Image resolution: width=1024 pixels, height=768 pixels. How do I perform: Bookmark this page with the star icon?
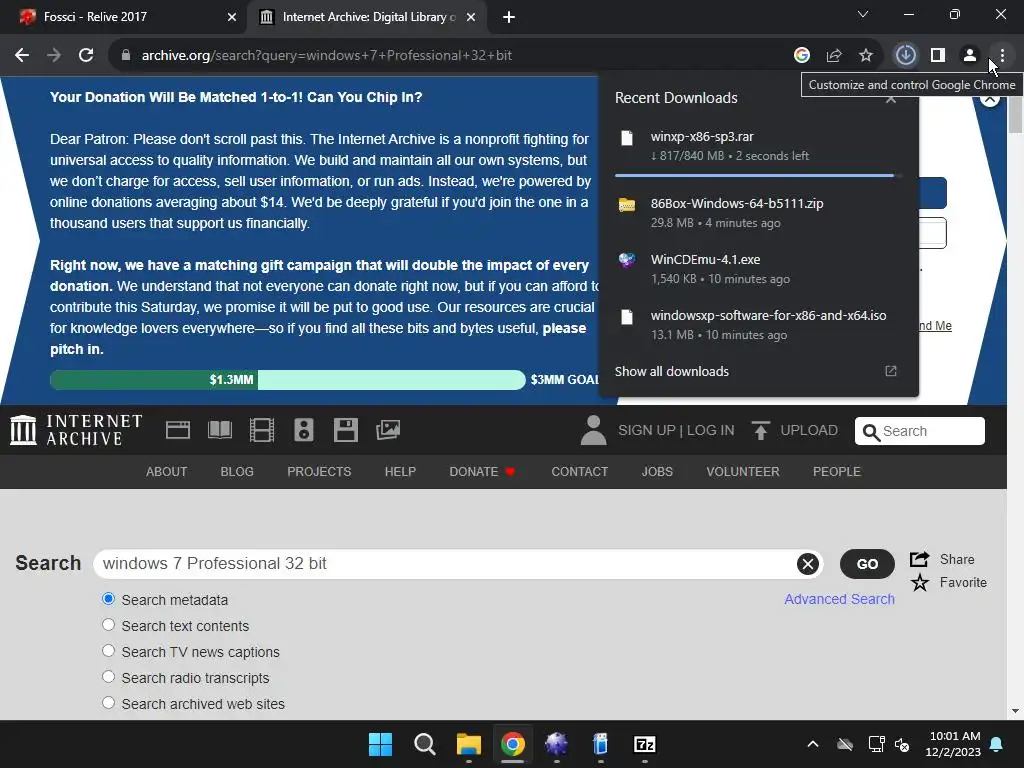(x=866, y=56)
